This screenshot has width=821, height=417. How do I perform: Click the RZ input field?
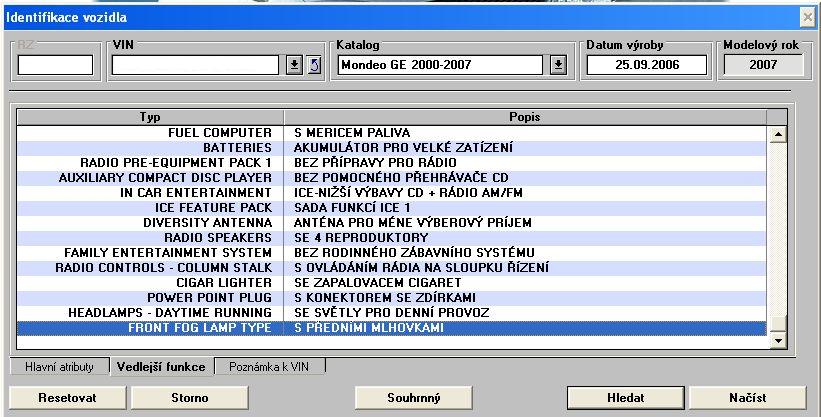coord(55,65)
